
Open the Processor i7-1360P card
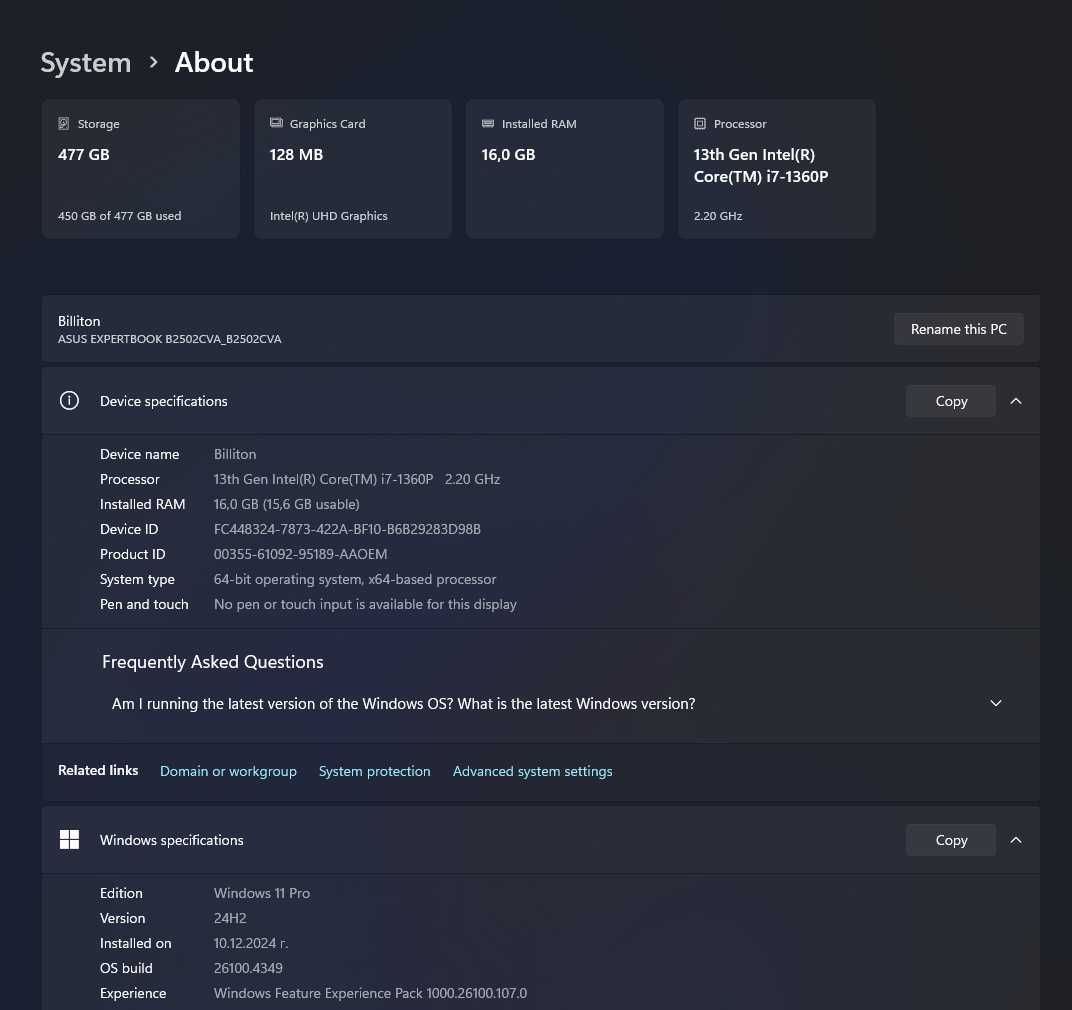pos(777,169)
